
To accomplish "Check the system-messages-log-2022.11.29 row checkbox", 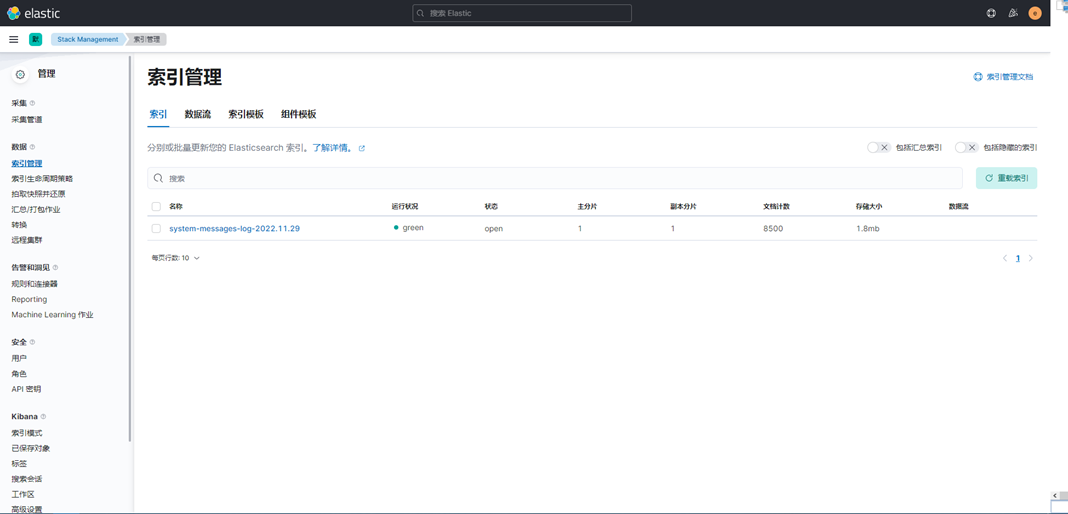I will tap(157, 229).
